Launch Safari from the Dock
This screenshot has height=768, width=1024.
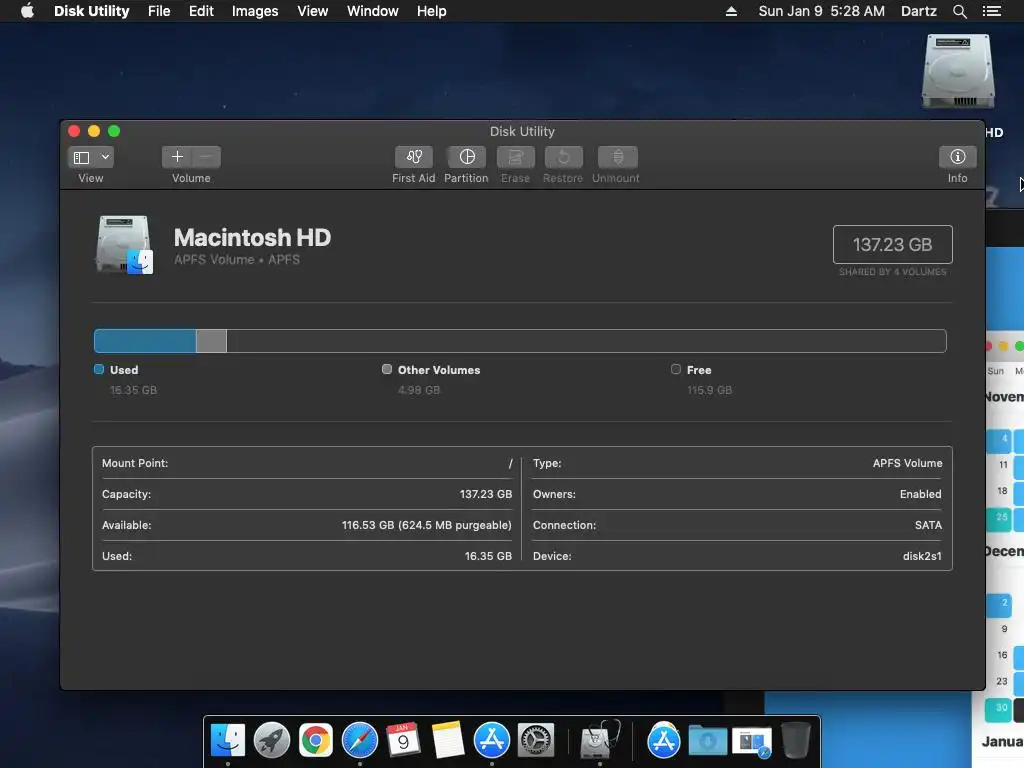point(360,741)
